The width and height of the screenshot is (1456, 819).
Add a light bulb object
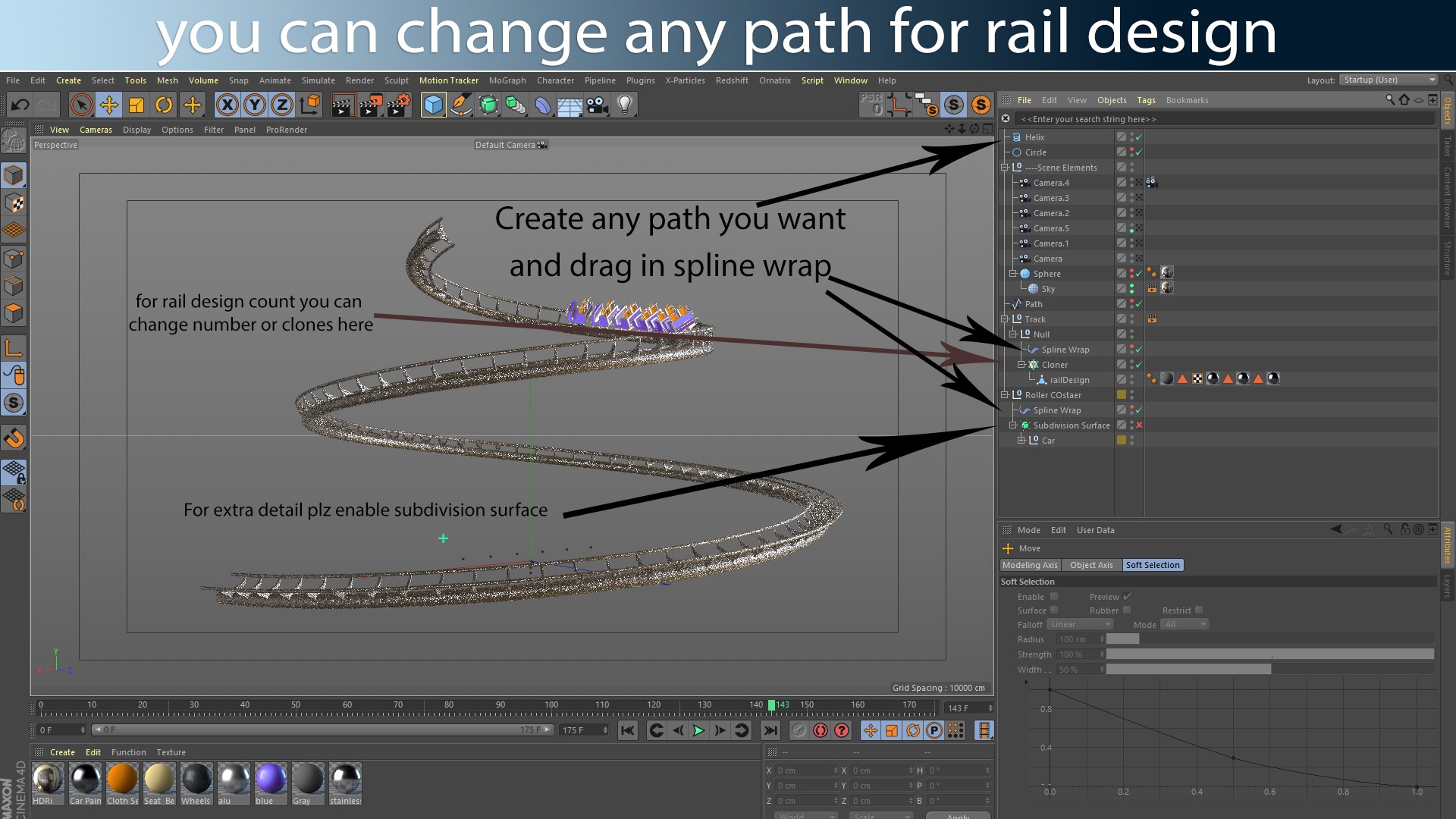pos(625,105)
